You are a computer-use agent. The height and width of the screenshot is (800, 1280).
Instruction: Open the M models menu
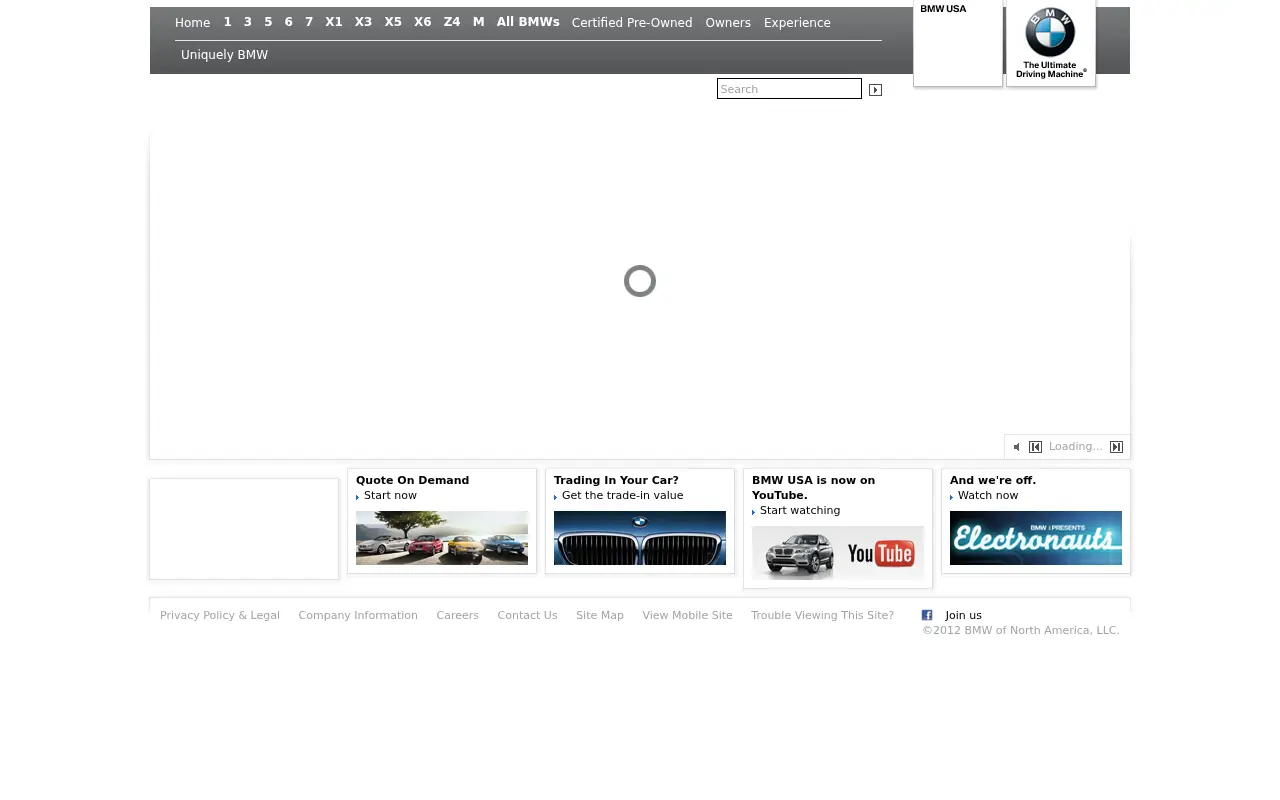(478, 22)
